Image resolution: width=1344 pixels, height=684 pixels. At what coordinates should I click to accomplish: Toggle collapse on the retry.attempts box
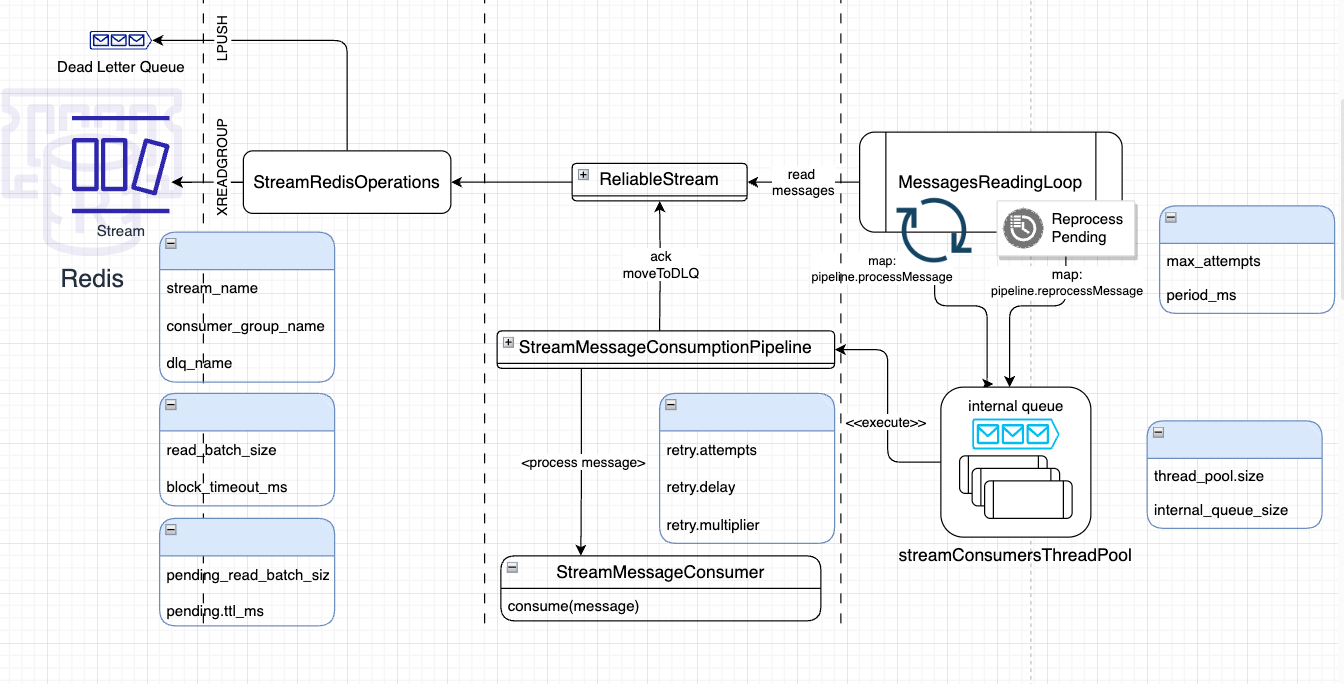669,405
